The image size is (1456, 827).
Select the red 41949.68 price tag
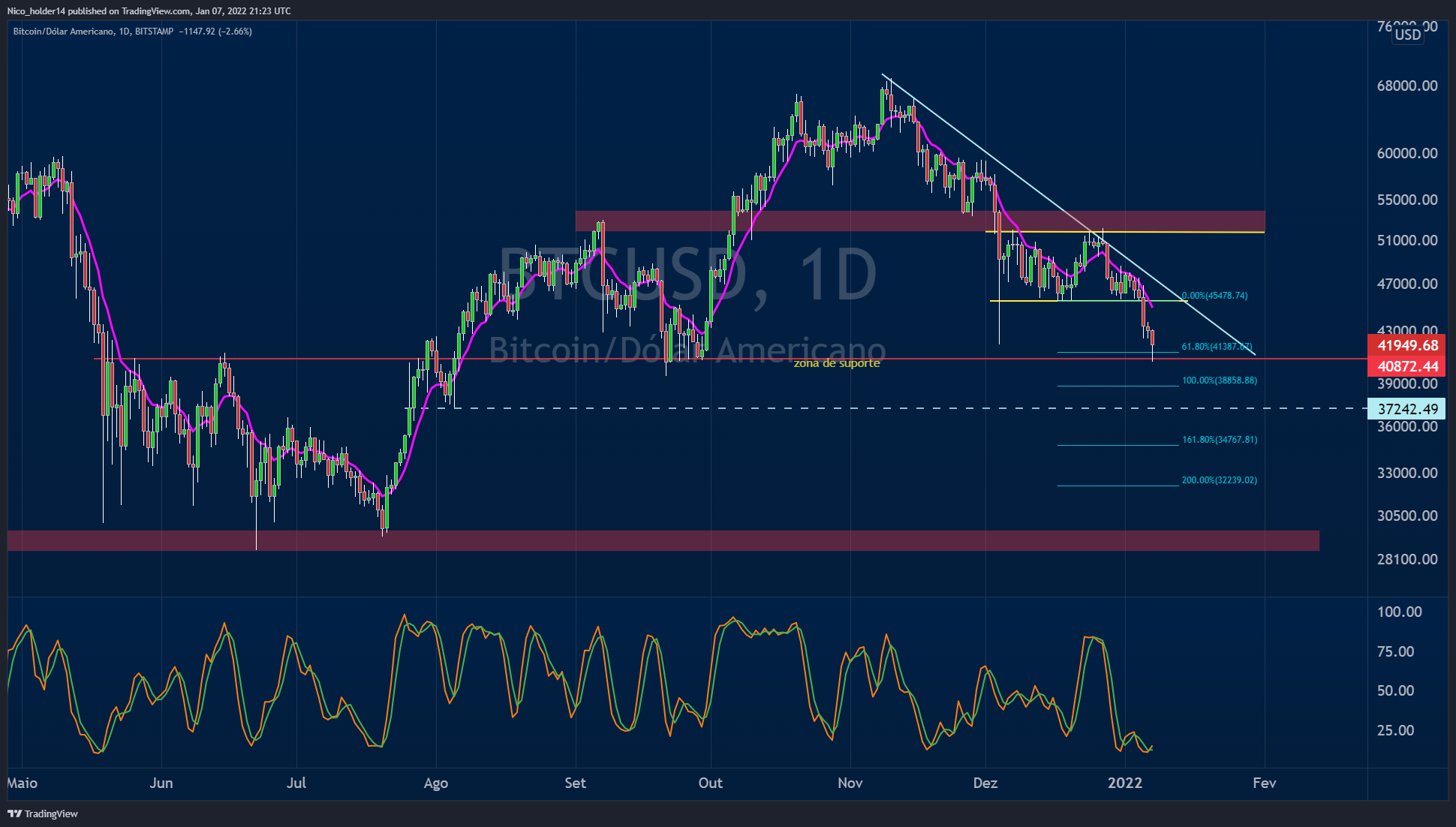[x=1408, y=345]
